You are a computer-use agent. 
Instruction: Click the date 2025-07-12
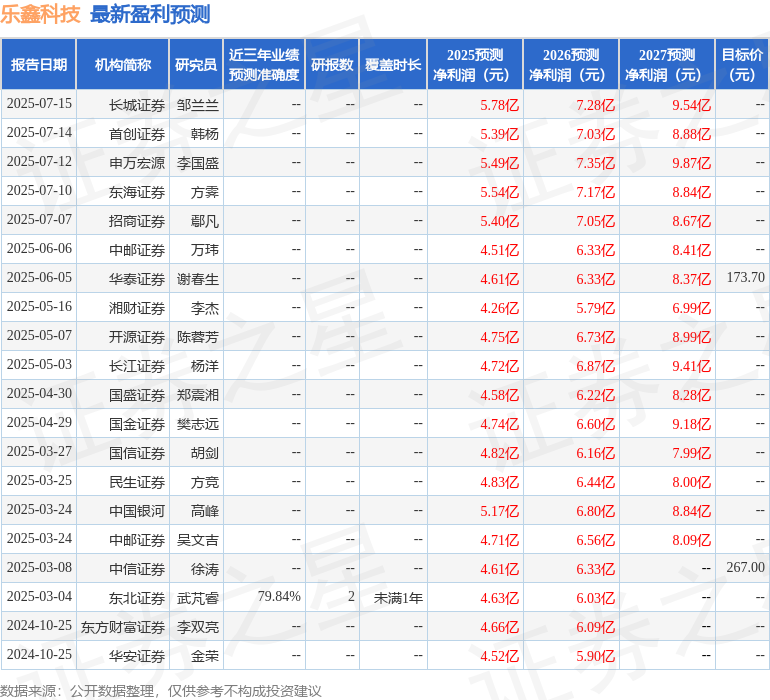click(39, 162)
